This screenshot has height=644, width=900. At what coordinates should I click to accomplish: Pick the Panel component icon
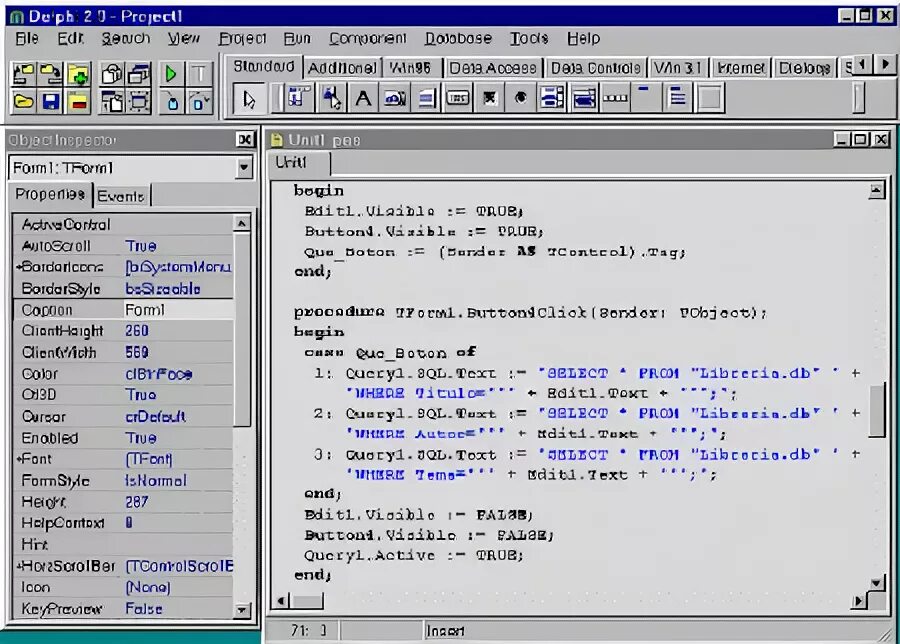(x=709, y=98)
